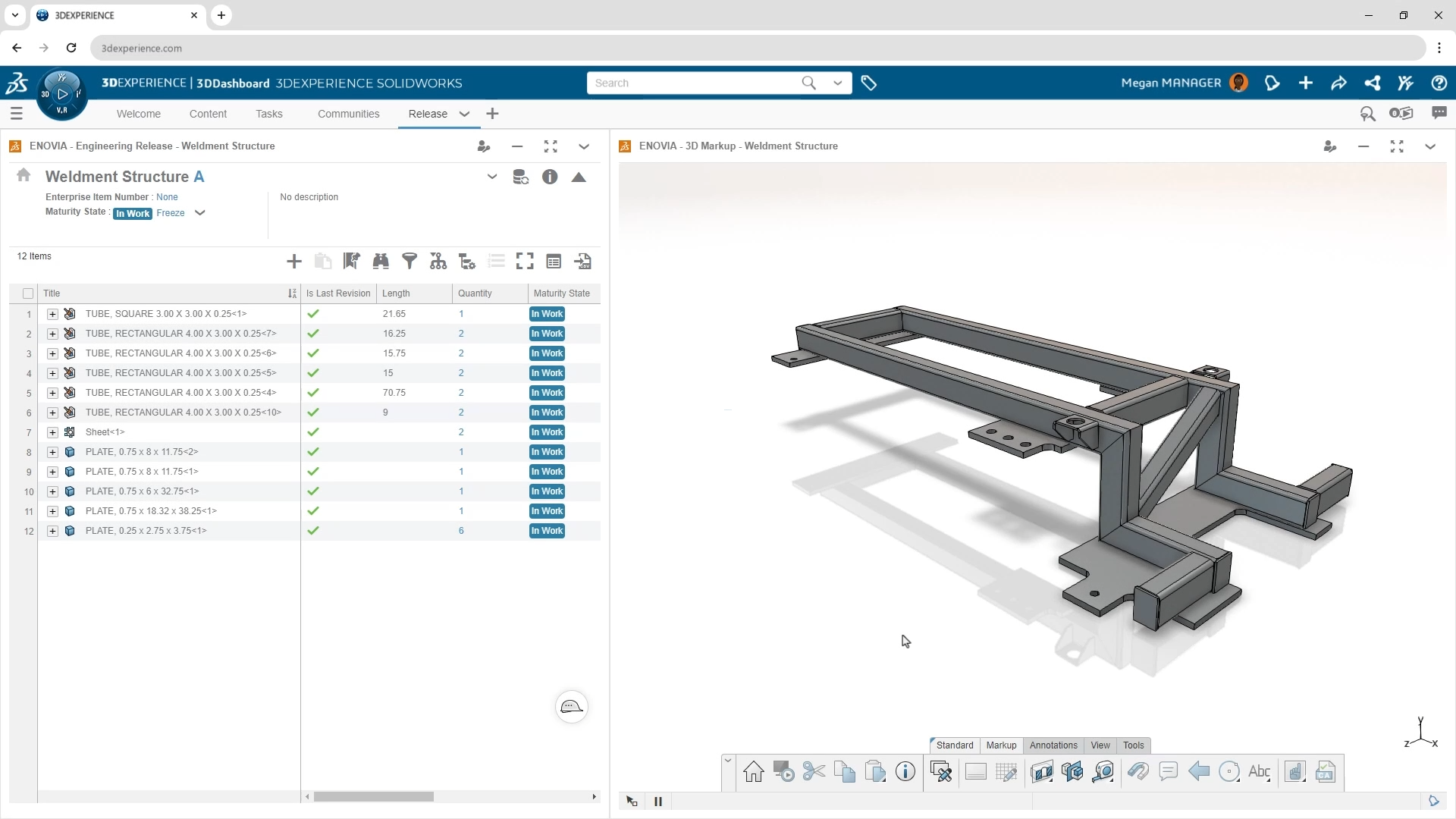
Task: Switch to the Communities tab
Action: 348,114
